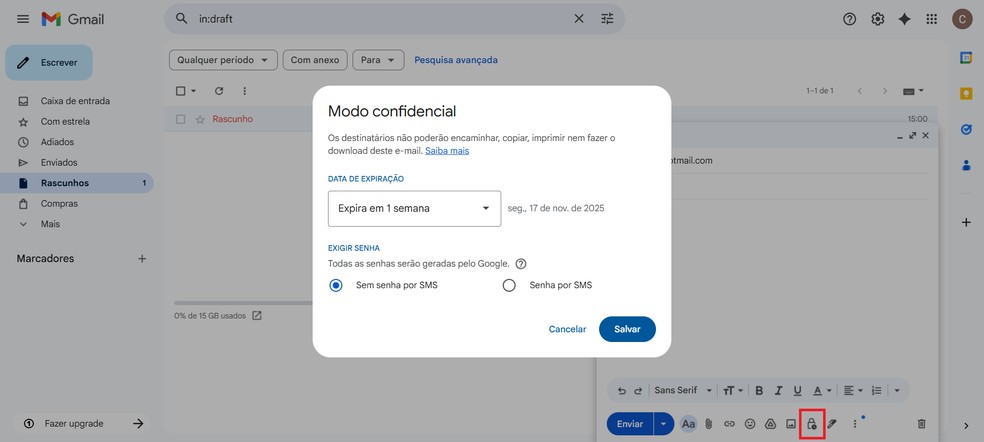This screenshot has height=442, width=984.
Task: Select the Sem senha por SMS option
Action: coord(336,285)
